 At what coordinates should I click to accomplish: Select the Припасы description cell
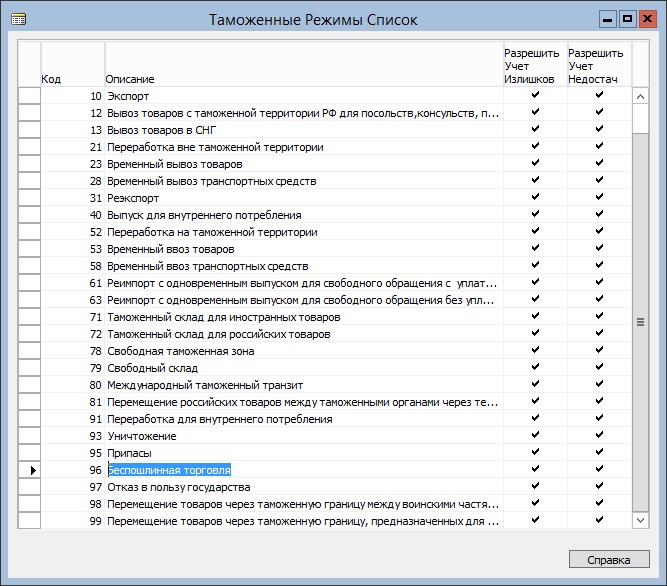pyautogui.click(x=304, y=453)
